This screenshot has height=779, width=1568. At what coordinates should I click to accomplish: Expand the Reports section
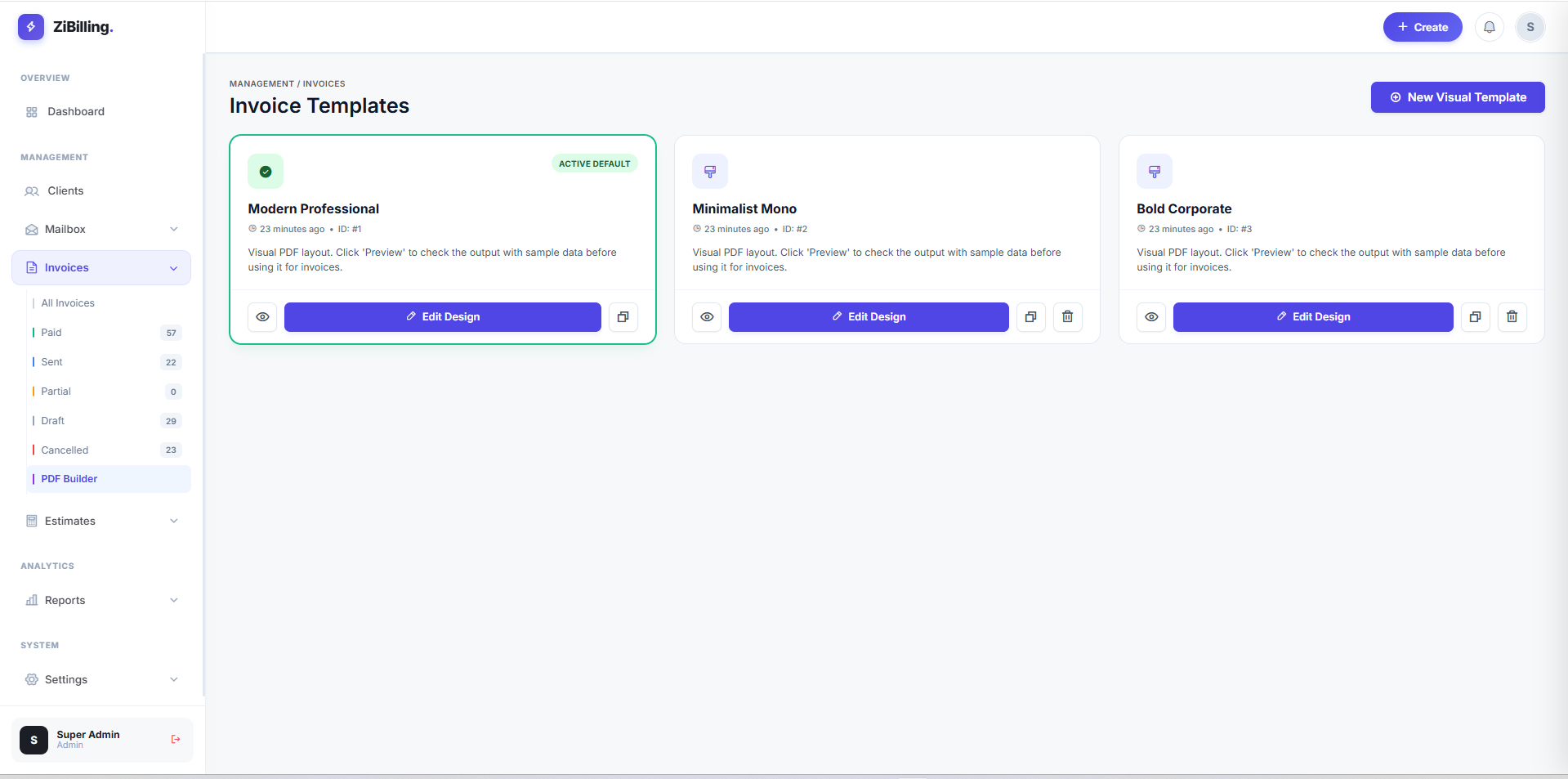click(x=101, y=601)
